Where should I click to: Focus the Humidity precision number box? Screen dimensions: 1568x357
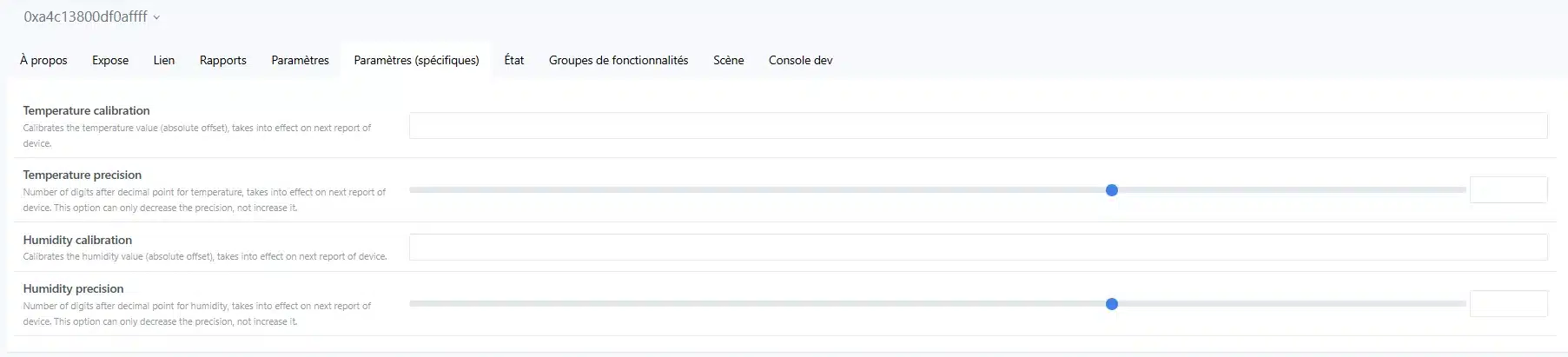tap(1509, 303)
